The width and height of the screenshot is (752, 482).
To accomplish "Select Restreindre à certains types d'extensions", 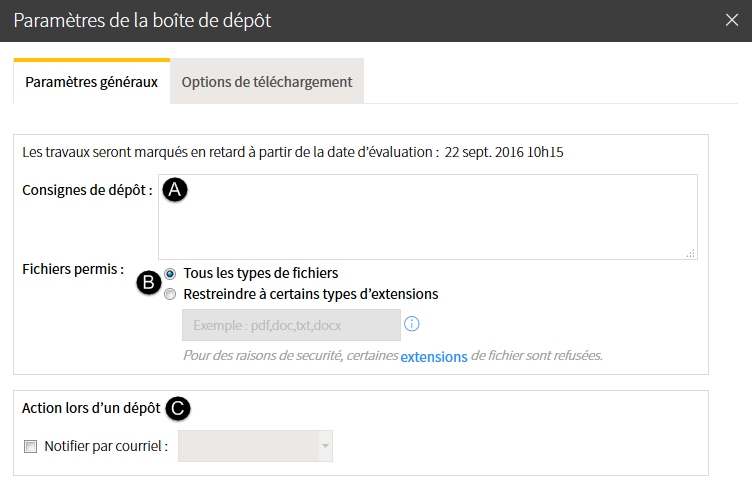I will pos(170,294).
